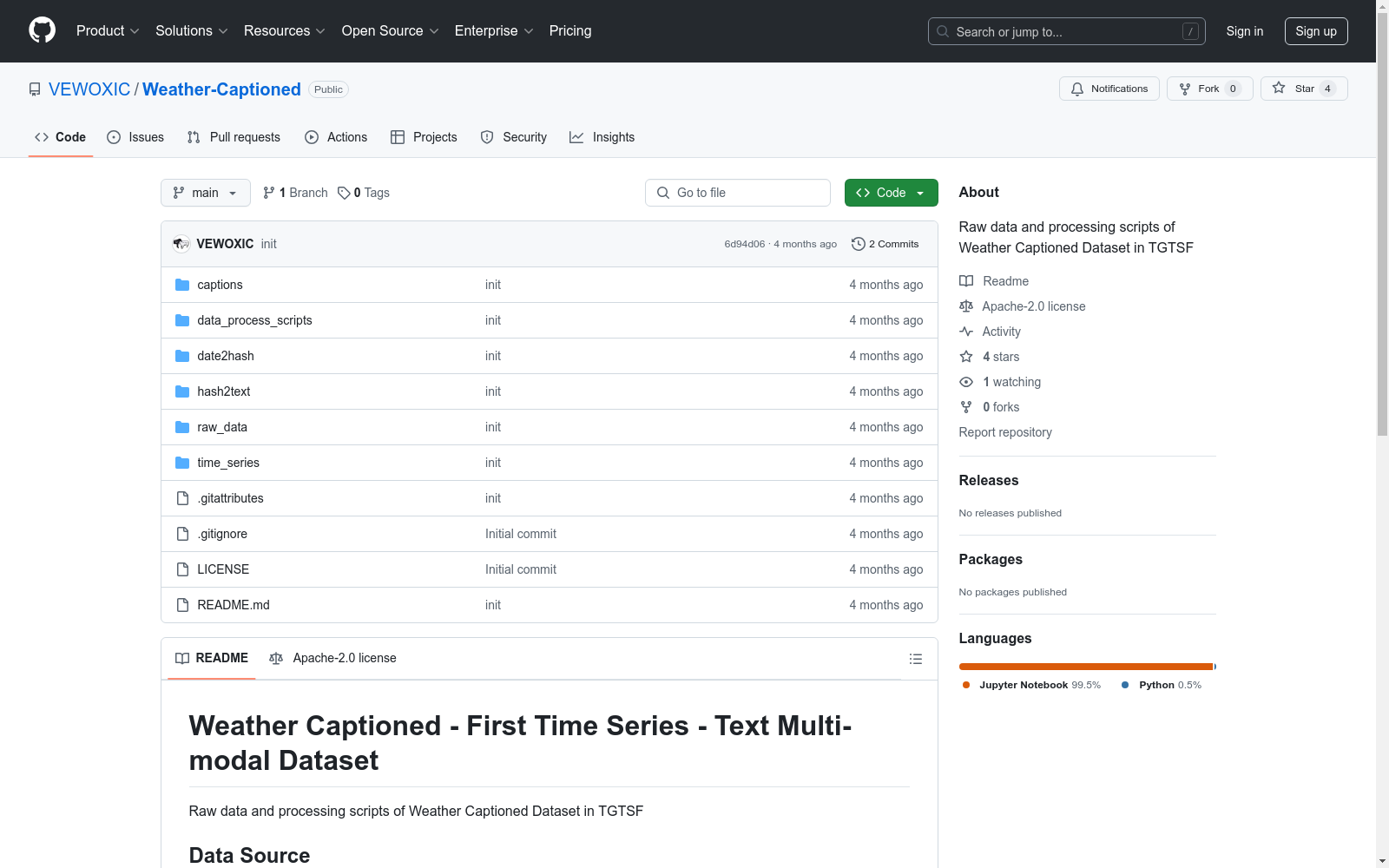1389x868 pixels.
Task: Expand the Resources menu
Action: [x=285, y=30]
